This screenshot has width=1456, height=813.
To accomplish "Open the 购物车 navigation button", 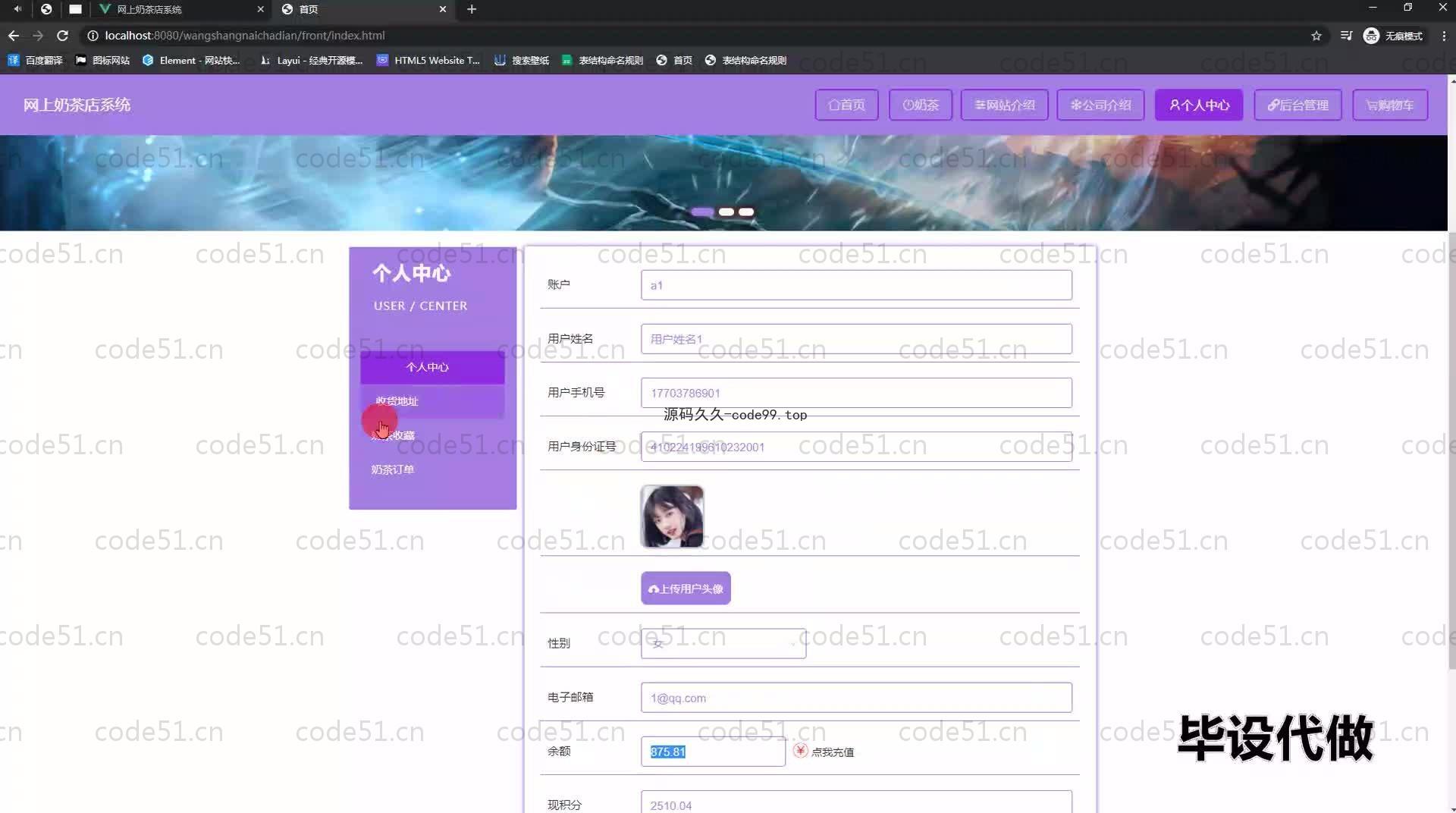I will click(x=1390, y=105).
